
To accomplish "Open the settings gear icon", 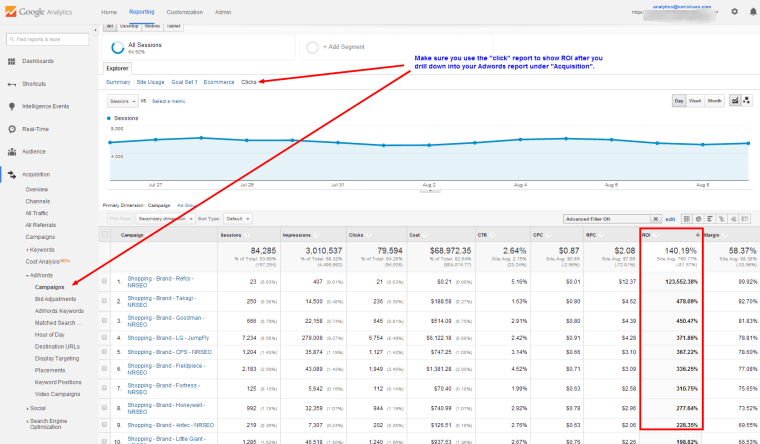I will point(734,11).
